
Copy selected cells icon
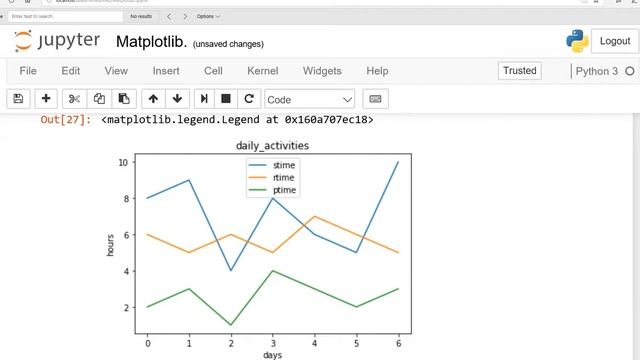pyautogui.click(x=99, y=99)
